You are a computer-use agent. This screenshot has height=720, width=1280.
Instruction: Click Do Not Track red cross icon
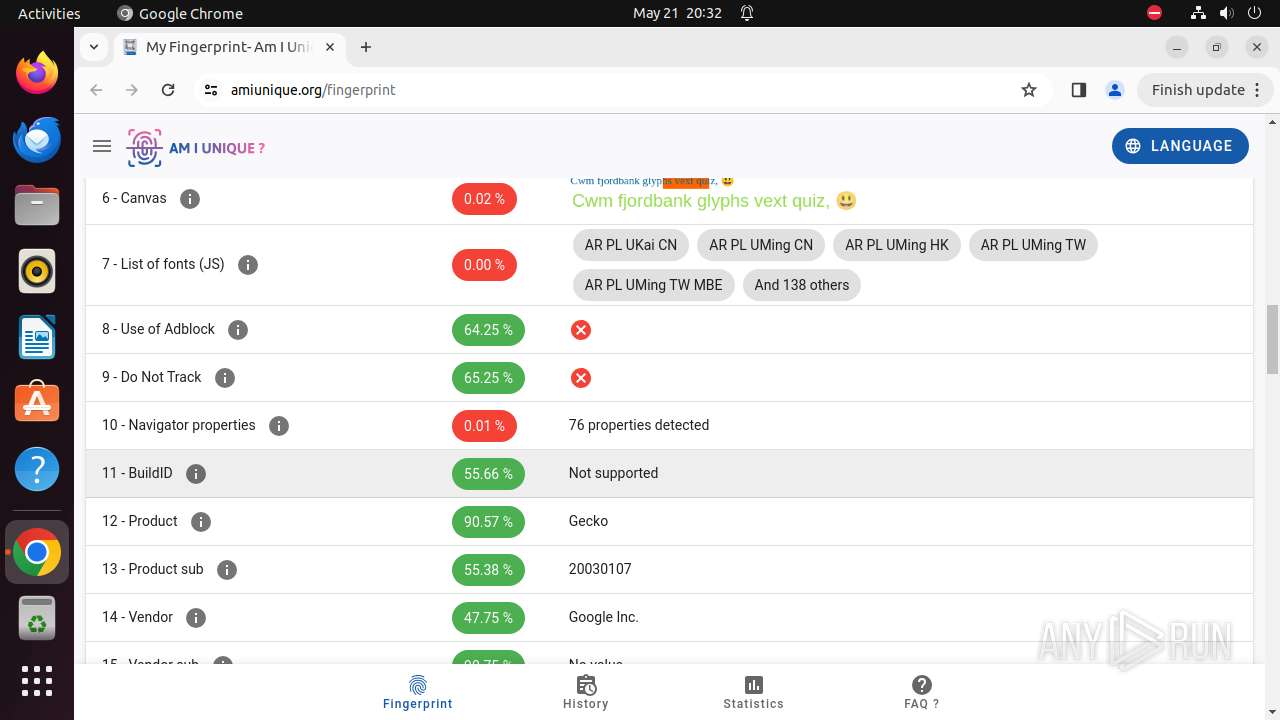[580, 378]
